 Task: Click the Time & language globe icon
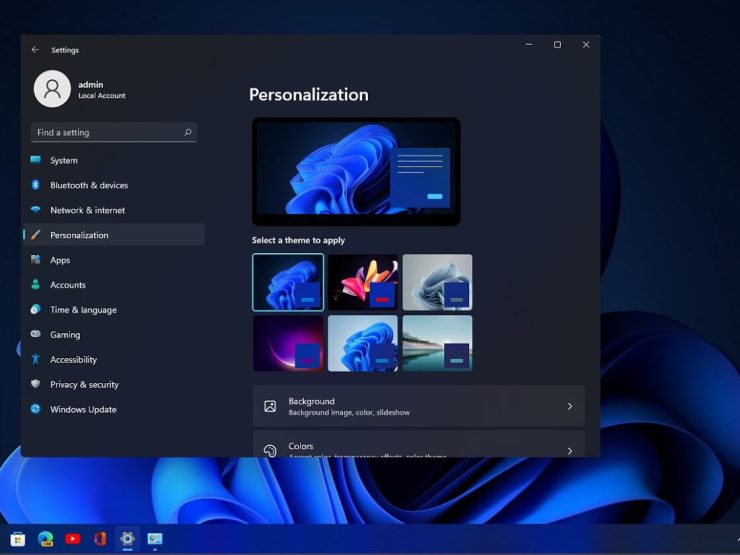pyautogui.click(x=35, y=309)
